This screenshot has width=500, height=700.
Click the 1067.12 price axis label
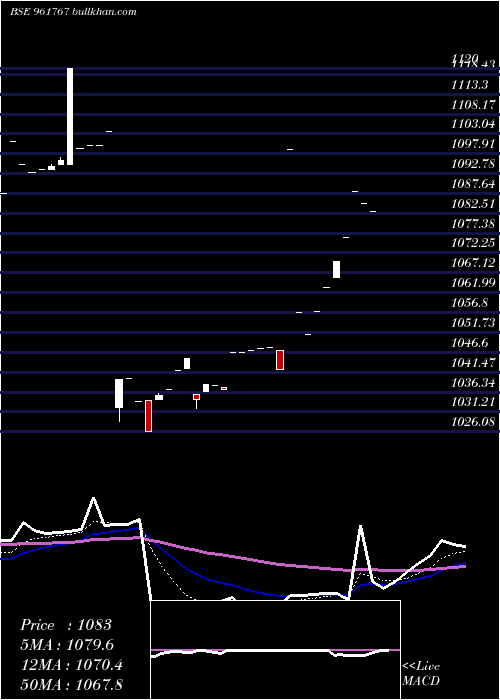473,263
